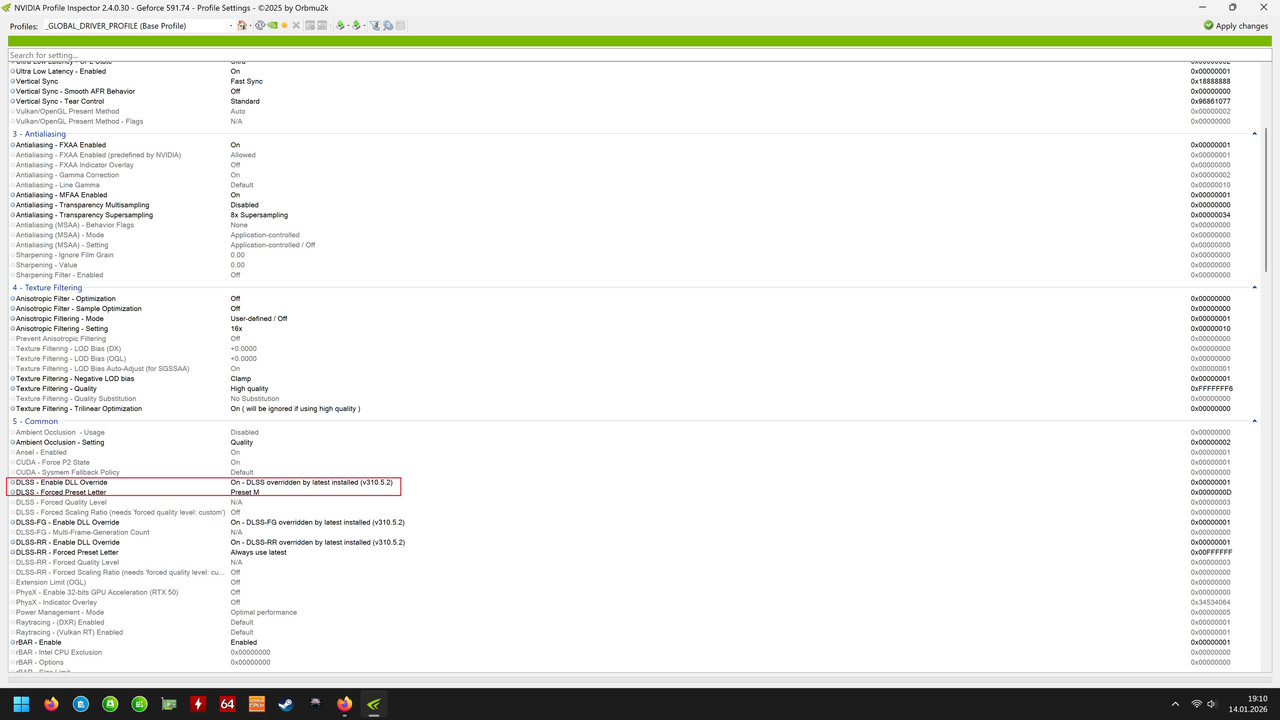The image size is (1280, 720).
Task: Open the red 64 app in taskbar
Action: pyautogui.click(x=227, y=704)
